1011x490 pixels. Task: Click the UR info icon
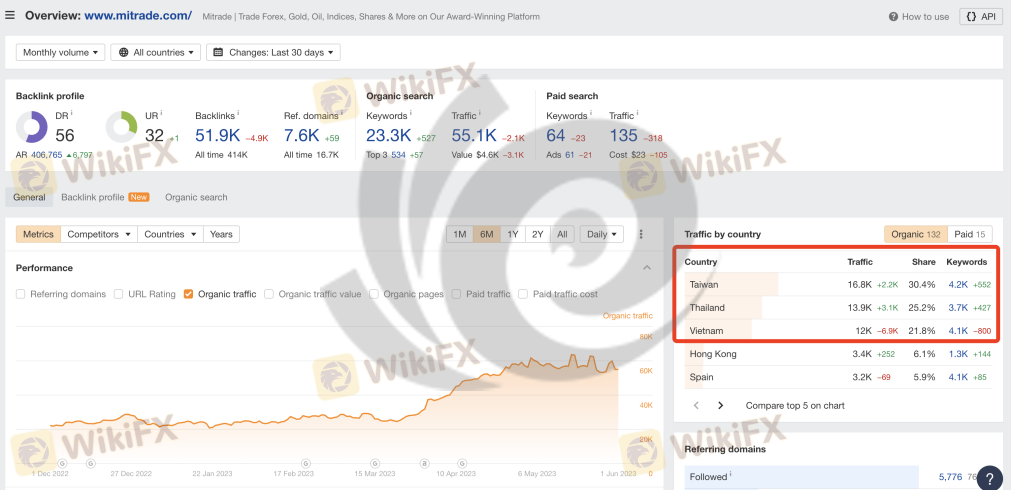(161, 113)
